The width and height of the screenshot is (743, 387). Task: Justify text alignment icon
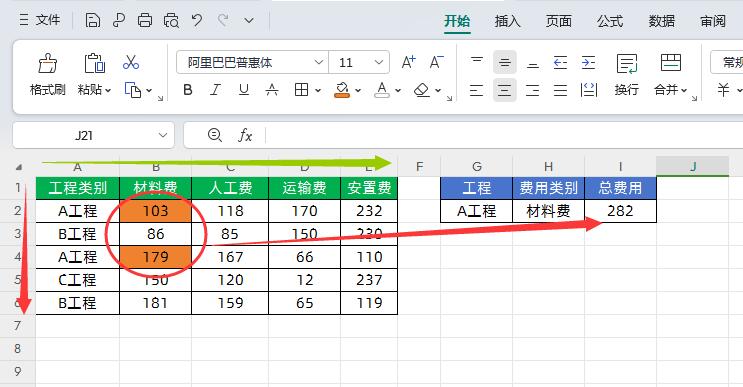561,90
